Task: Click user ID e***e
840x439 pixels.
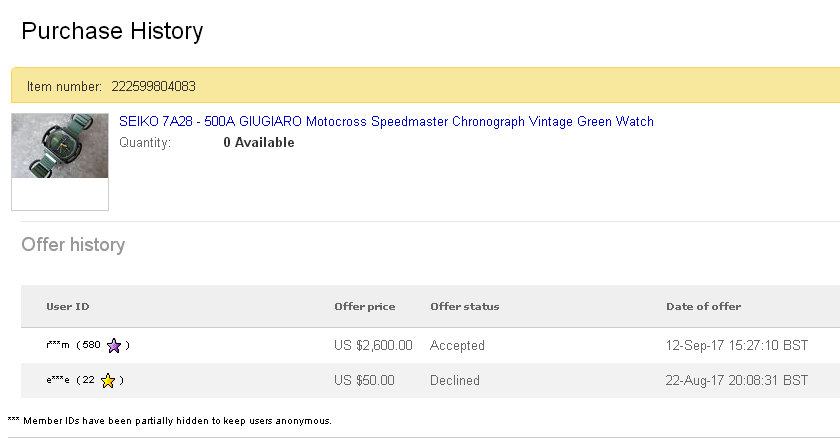Action: pos(57,380)
